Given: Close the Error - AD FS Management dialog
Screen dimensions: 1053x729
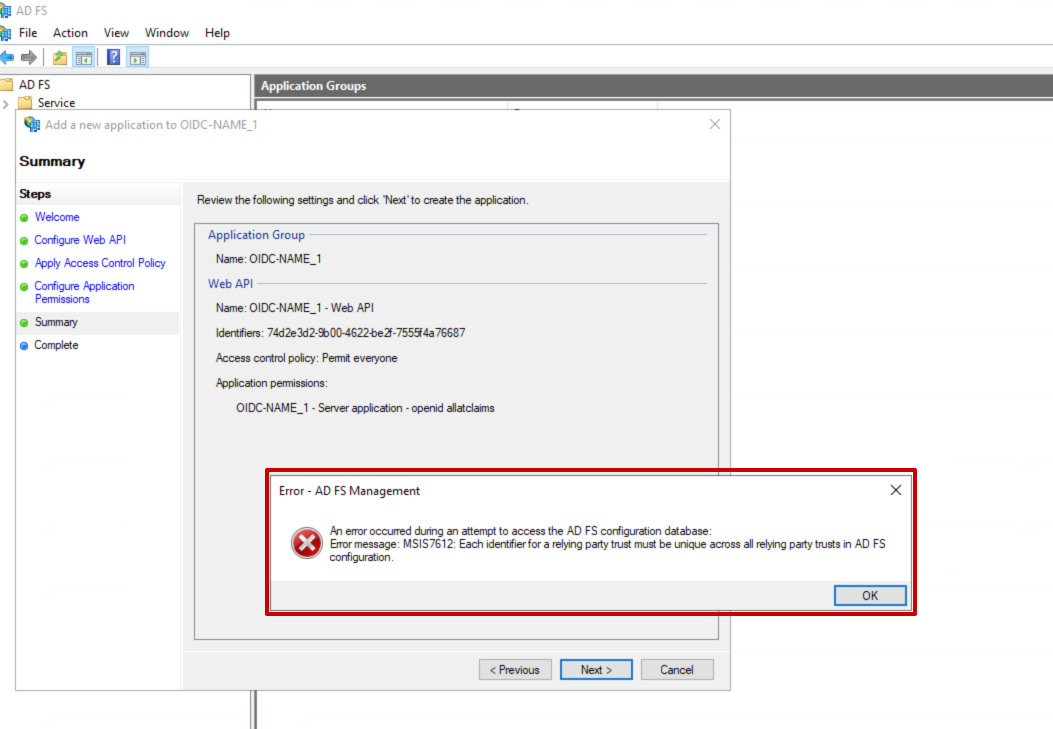Looking at the screenshot, I should (896, 490).
